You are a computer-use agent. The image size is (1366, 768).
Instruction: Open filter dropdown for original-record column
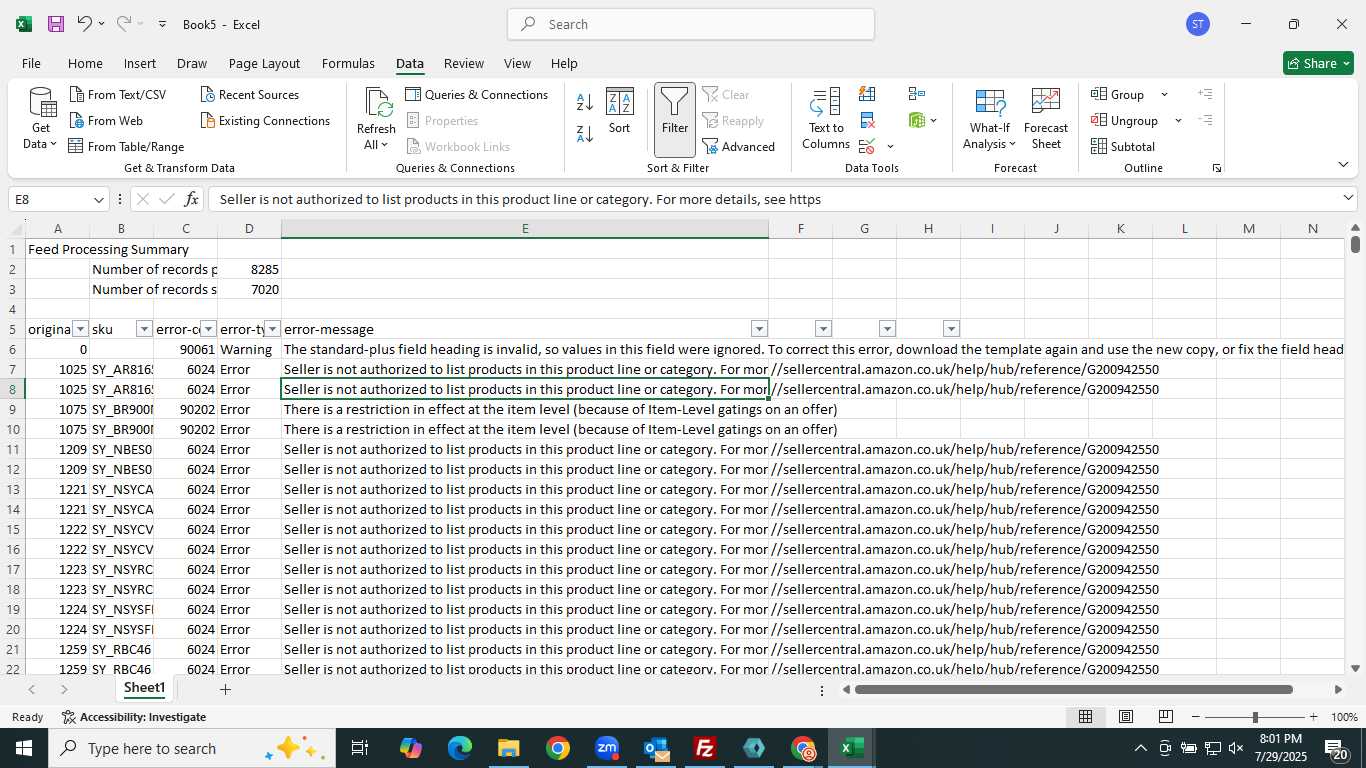pos(80,329)
